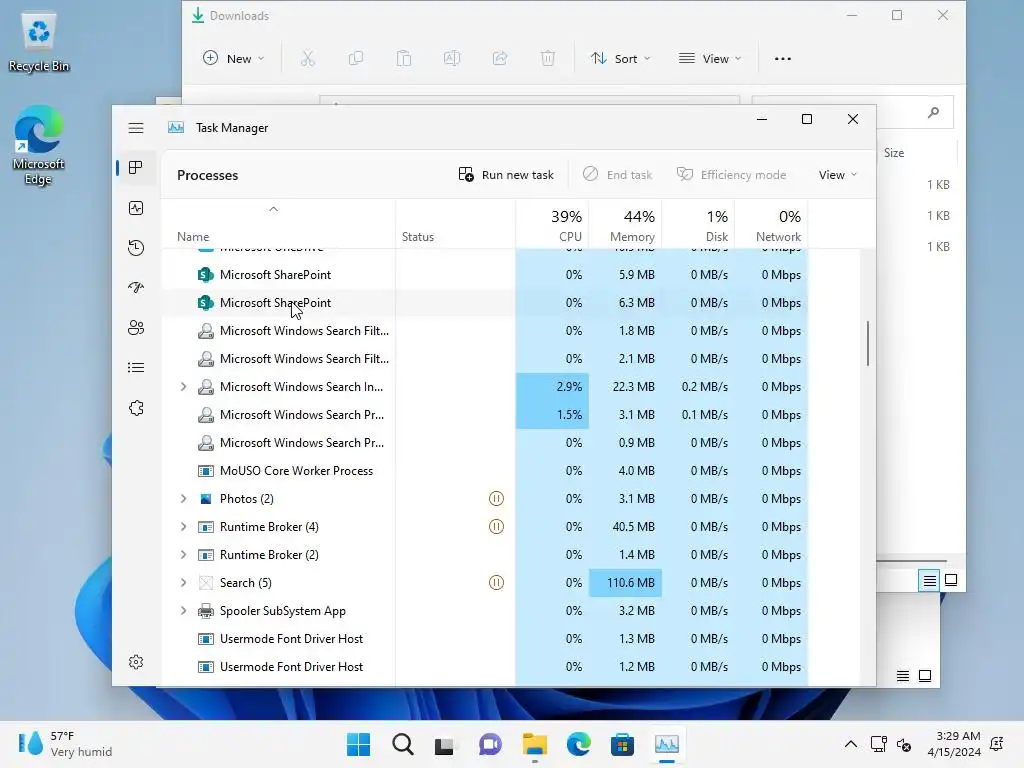Open Microsoft Edge desktop shortcut
The image size is (1024, 768).
39,146
